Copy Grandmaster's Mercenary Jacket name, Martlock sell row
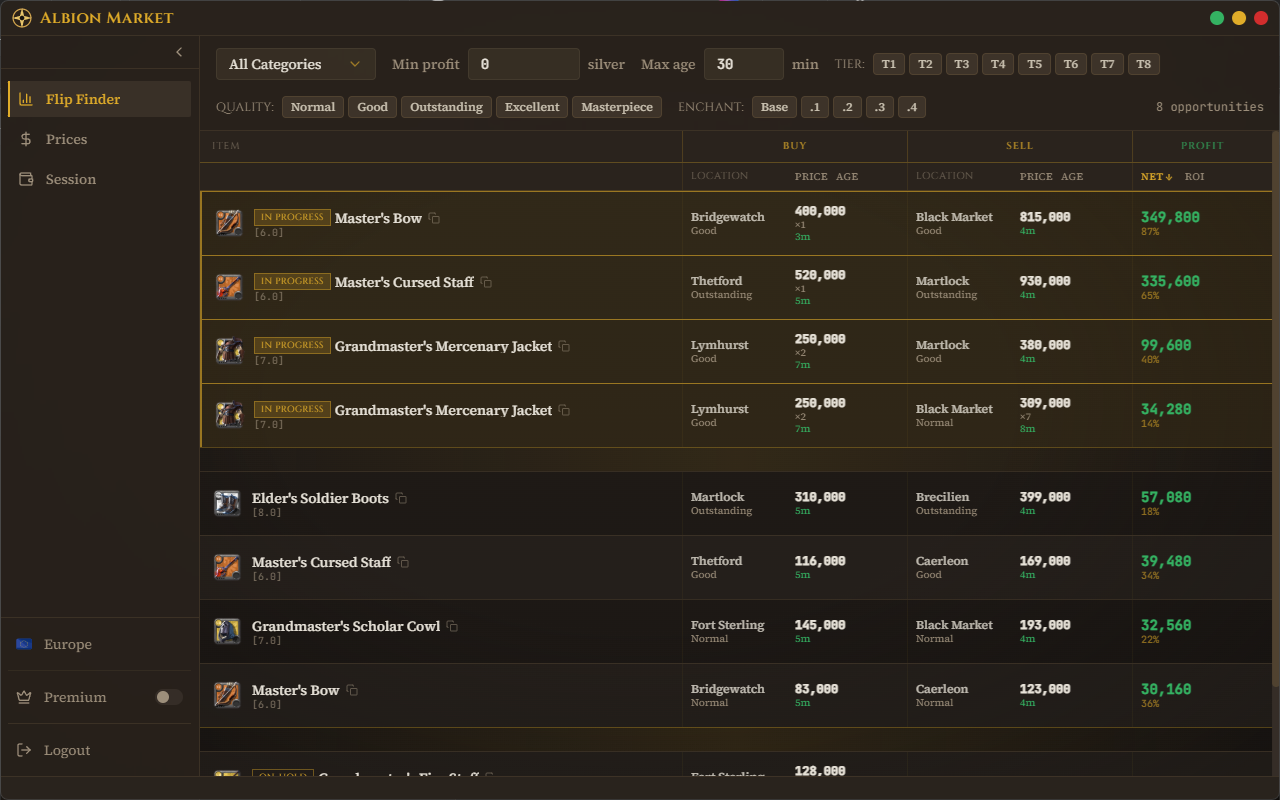The height and width of the screenshot is (800, 1280). coord(564,346)
